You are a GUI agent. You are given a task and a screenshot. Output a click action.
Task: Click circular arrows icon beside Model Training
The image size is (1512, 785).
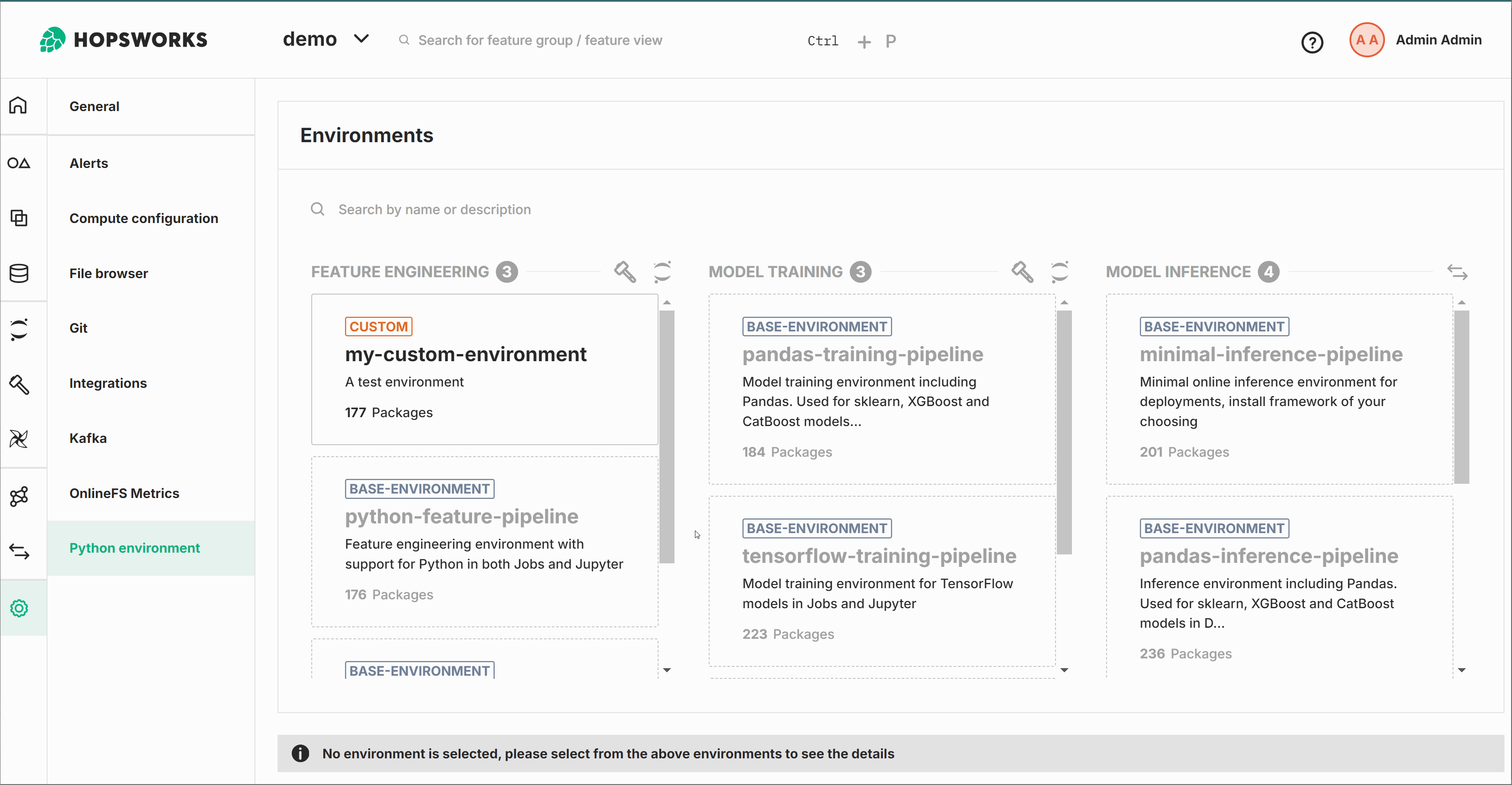point(1060,272)
